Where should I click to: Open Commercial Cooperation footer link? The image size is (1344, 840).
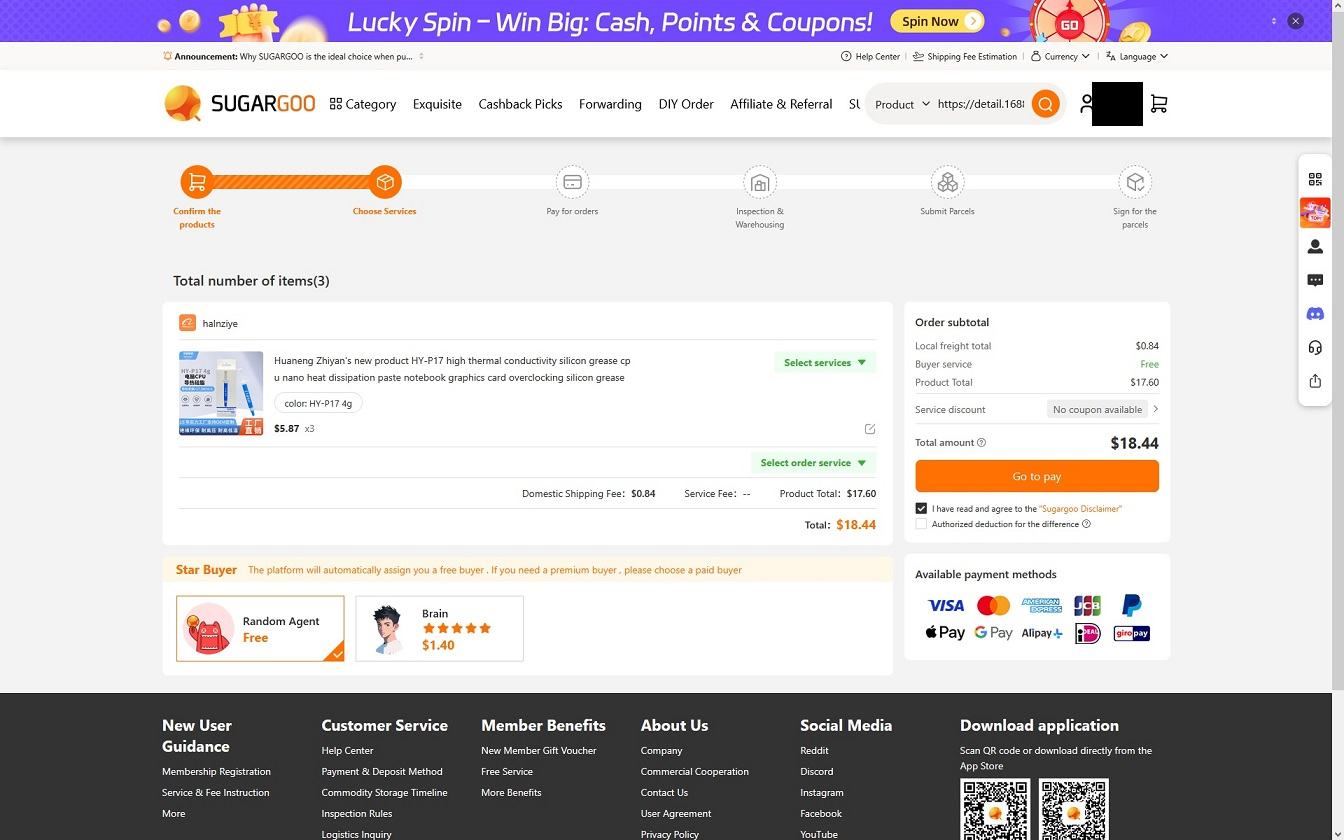pyautogui.click(x=695, y=772)
